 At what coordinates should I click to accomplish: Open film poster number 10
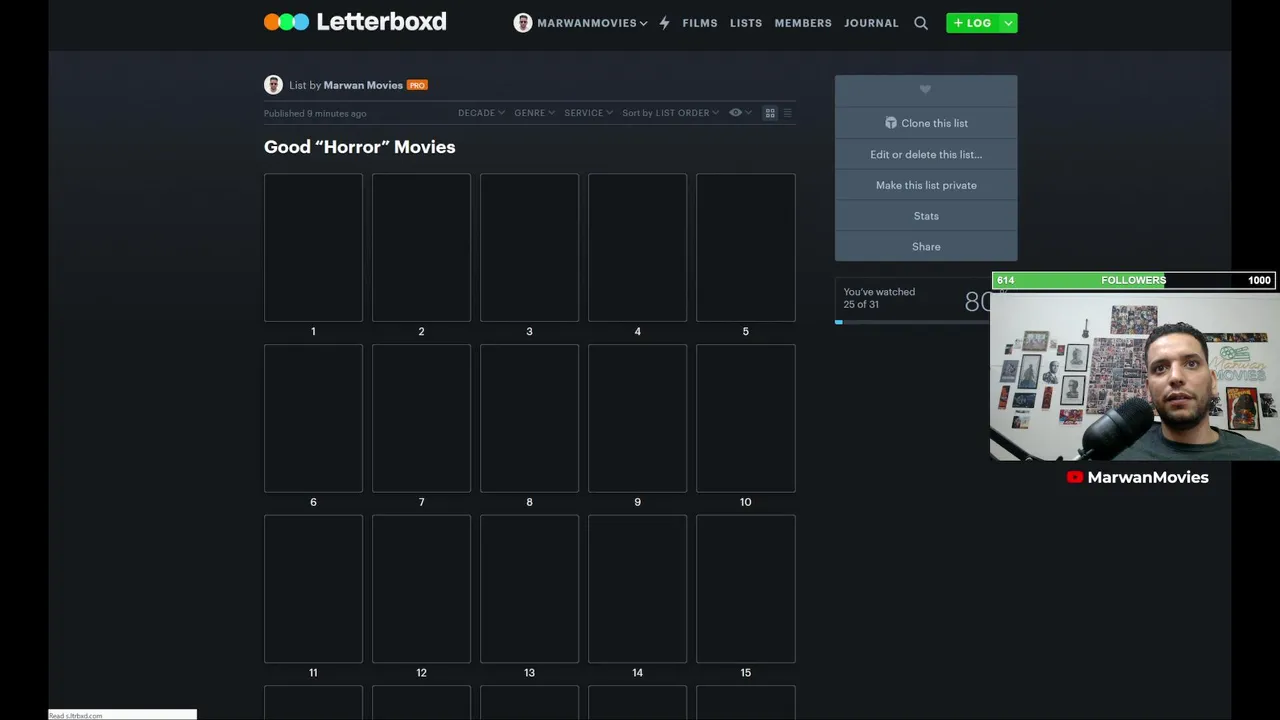(x=746, y=419)
